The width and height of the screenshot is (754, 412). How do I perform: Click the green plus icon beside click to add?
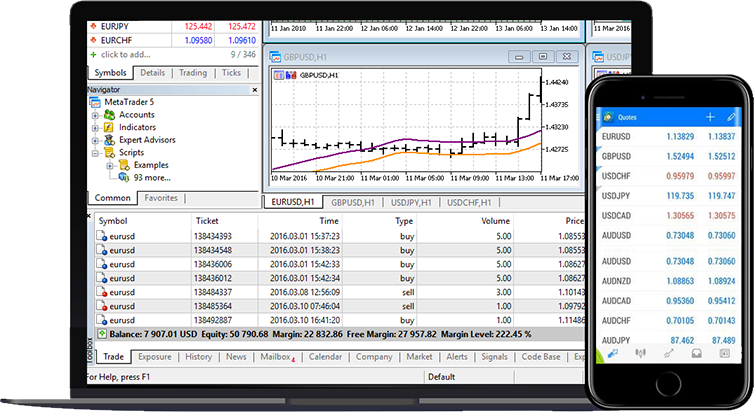tap(93, 54)
